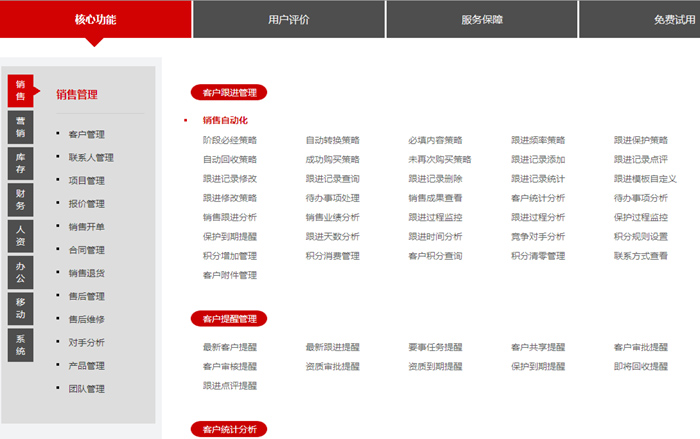
Task: Click the 系统 sidebar category
Action: pos(21,344)
